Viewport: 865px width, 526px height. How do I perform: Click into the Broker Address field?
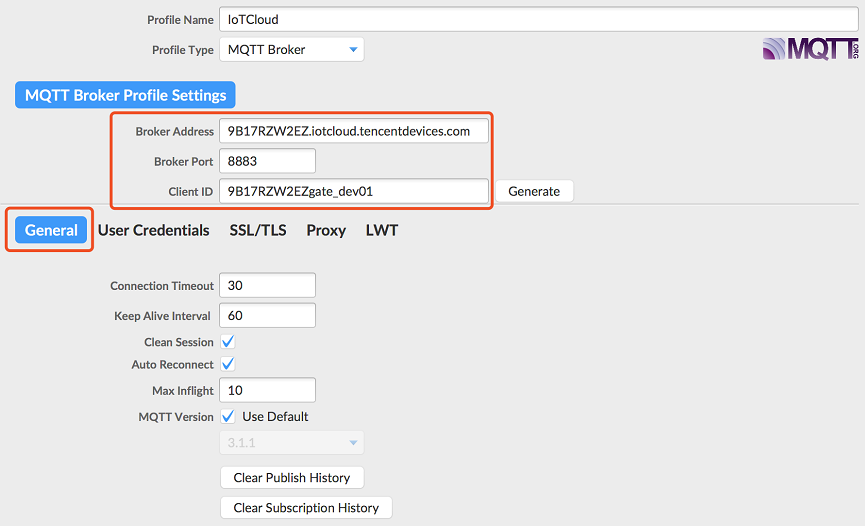click(354, 131)
